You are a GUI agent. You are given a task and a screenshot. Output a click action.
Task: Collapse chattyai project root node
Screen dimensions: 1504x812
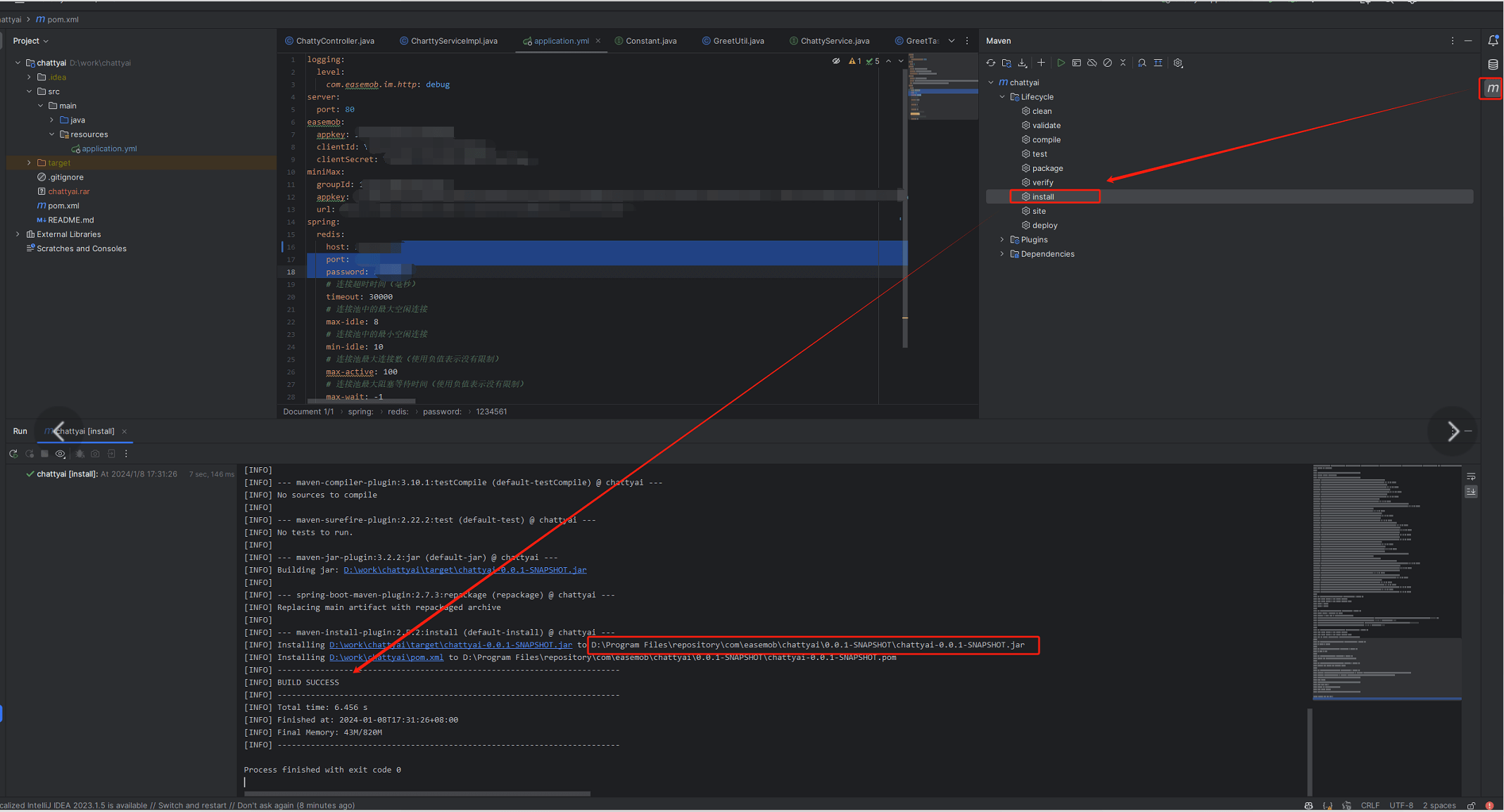pos(18,63)
